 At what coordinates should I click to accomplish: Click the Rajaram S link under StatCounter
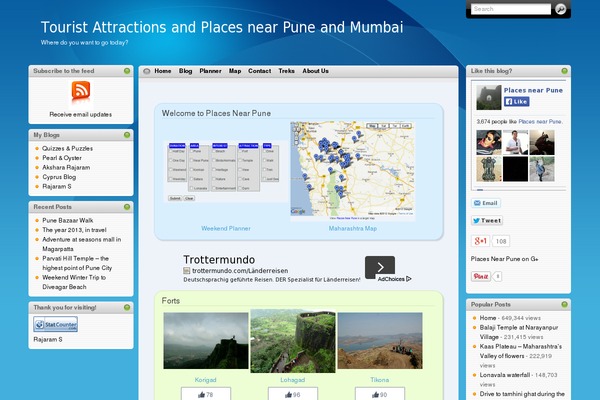click(x=48, y=339)
